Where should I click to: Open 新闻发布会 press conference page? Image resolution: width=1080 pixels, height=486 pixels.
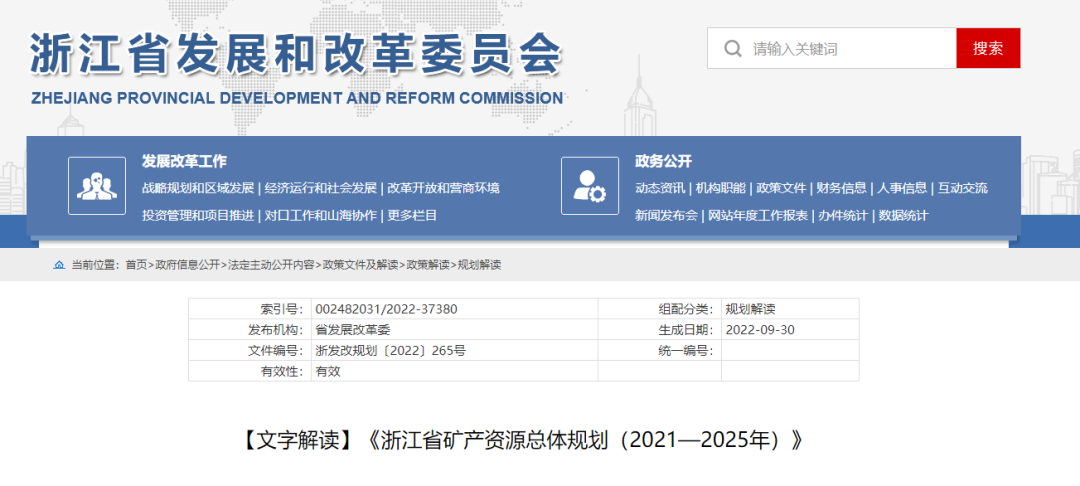tap(666, 215)
